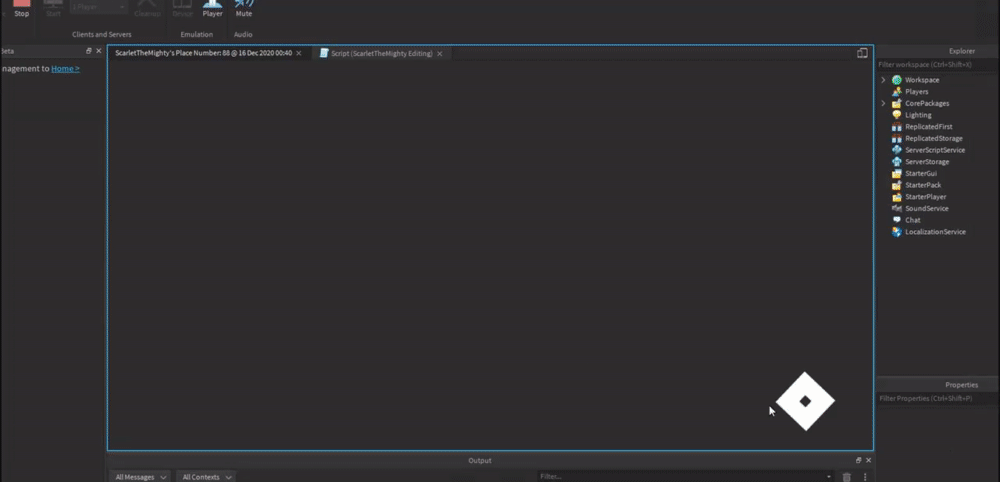This screenshot has height=482, width=1000.
Task: Click the ServerStorage icon
Action: [897, 162]
